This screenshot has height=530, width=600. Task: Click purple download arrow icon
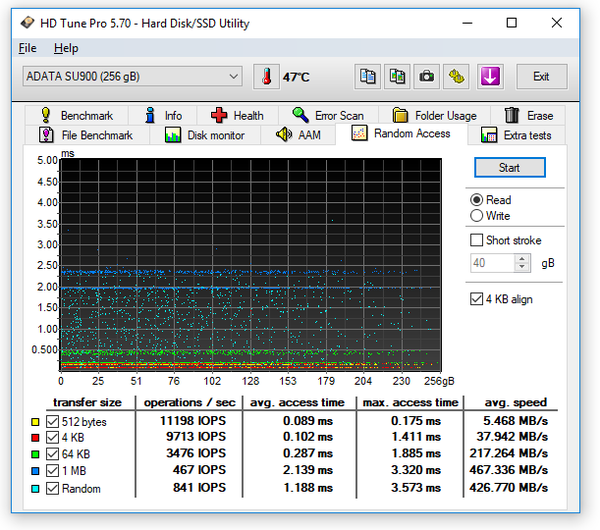tap(490, 77)
